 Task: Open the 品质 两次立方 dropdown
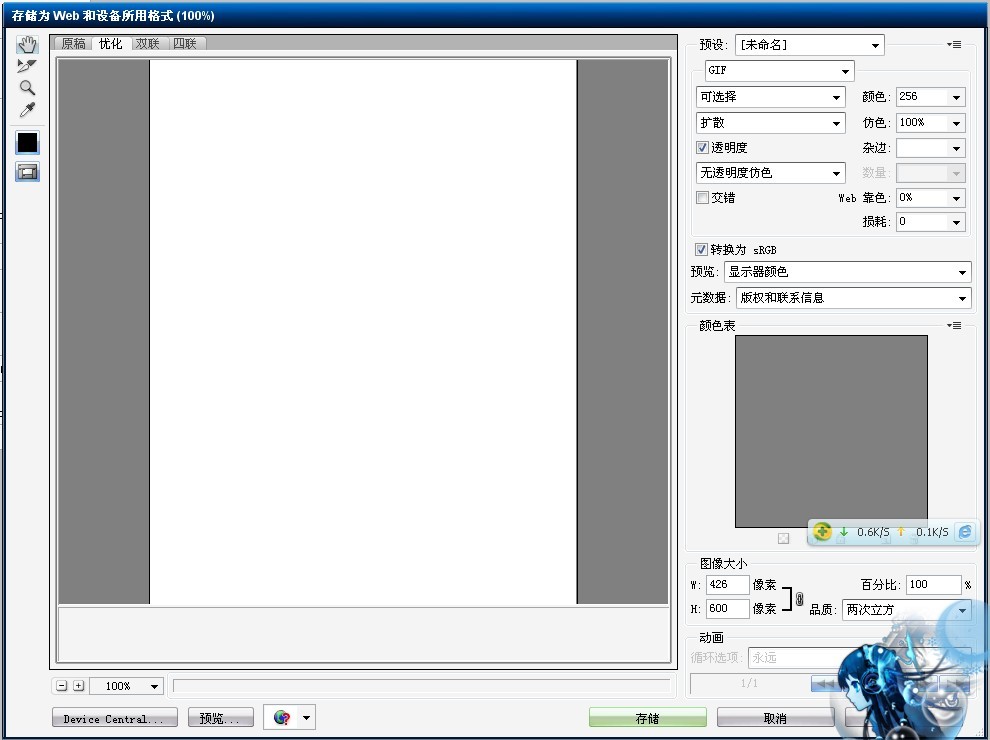click(907, 610)
